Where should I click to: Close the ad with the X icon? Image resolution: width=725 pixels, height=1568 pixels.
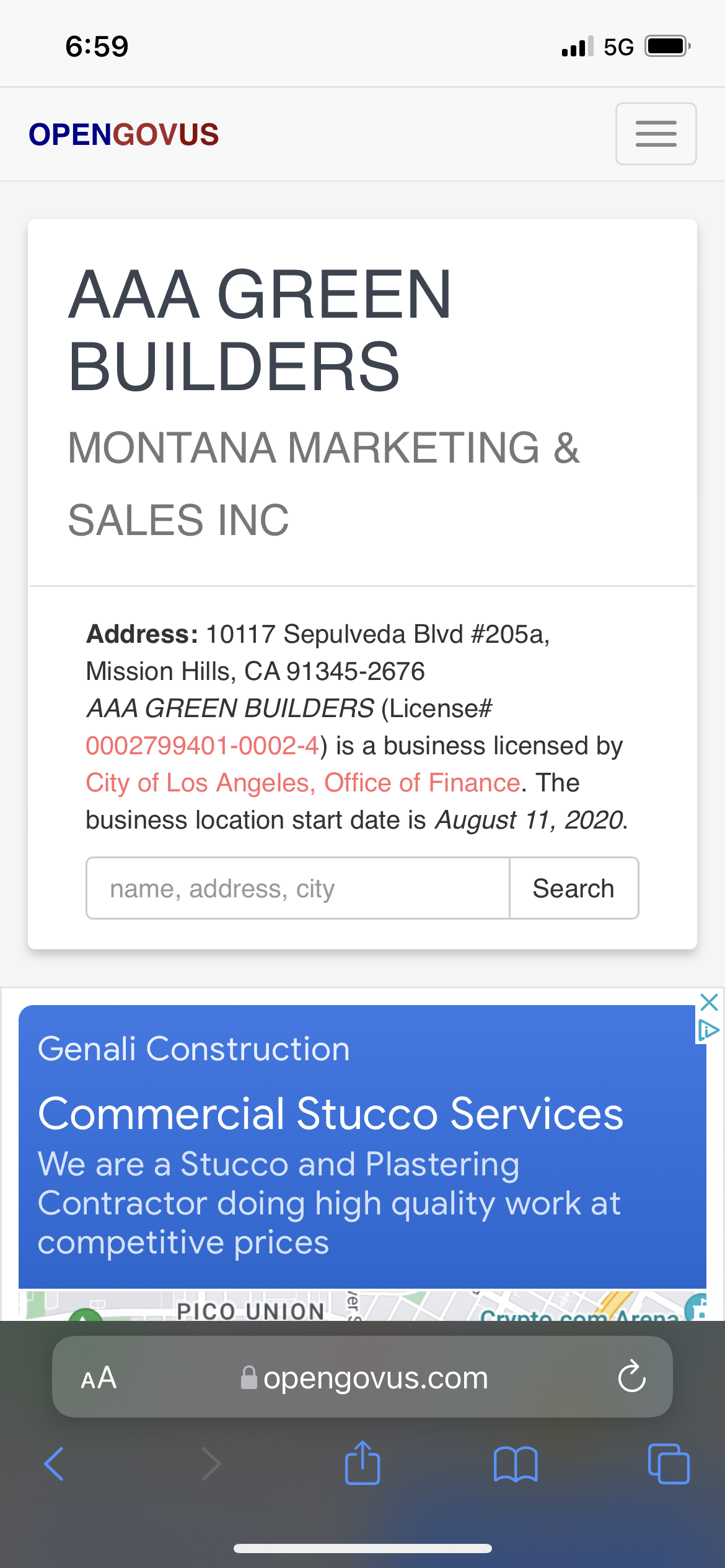point(709,1002)
